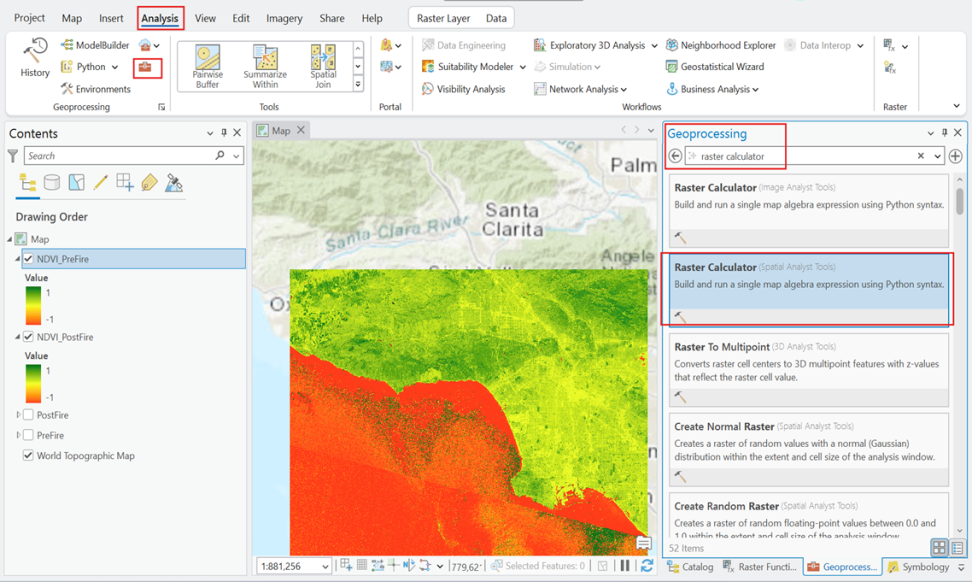972x582 pixels.
Task: Switch geoprocessing results to tile view
Action: 939,548
